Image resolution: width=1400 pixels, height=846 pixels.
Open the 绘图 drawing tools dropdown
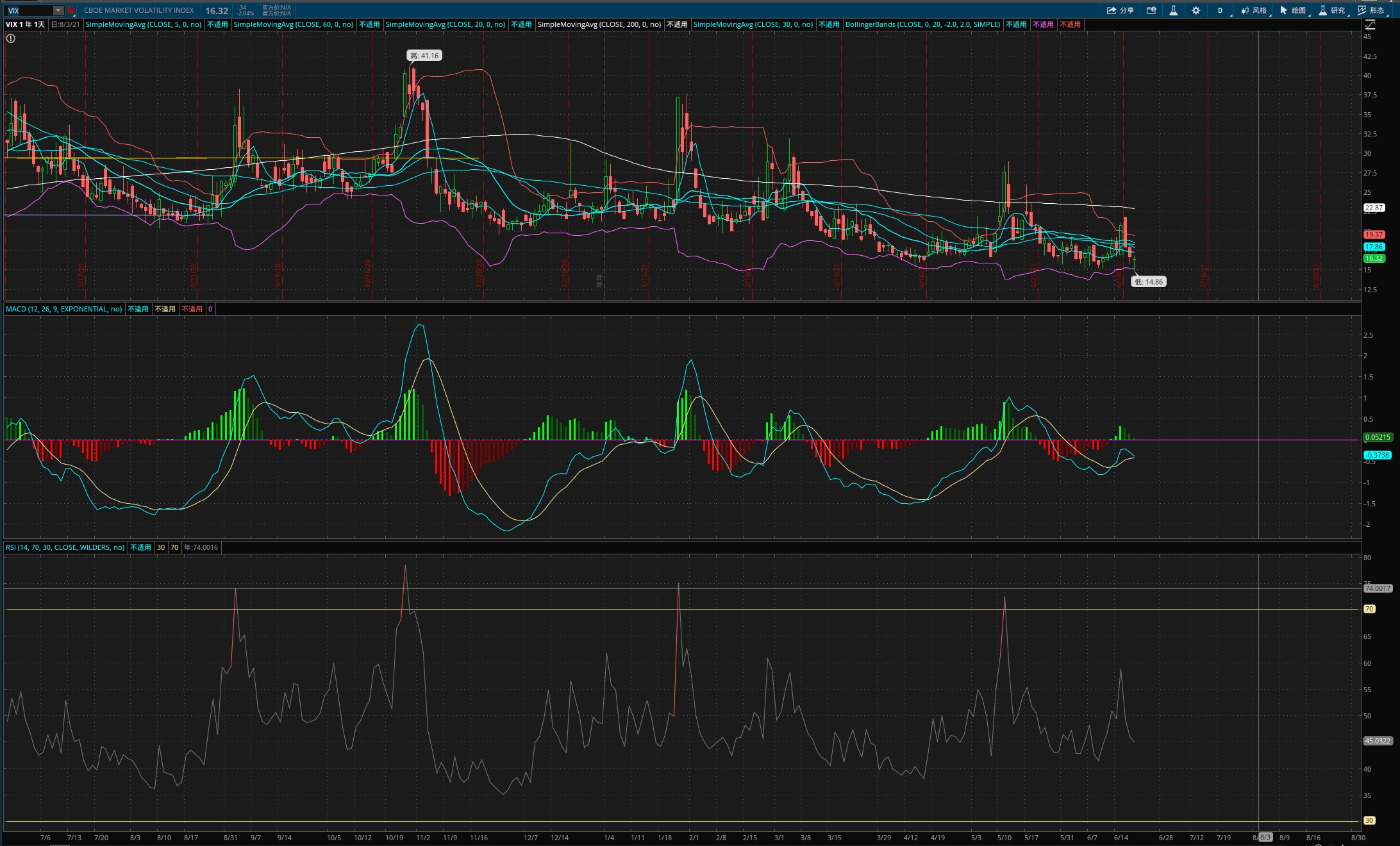tap(1292, 10)
